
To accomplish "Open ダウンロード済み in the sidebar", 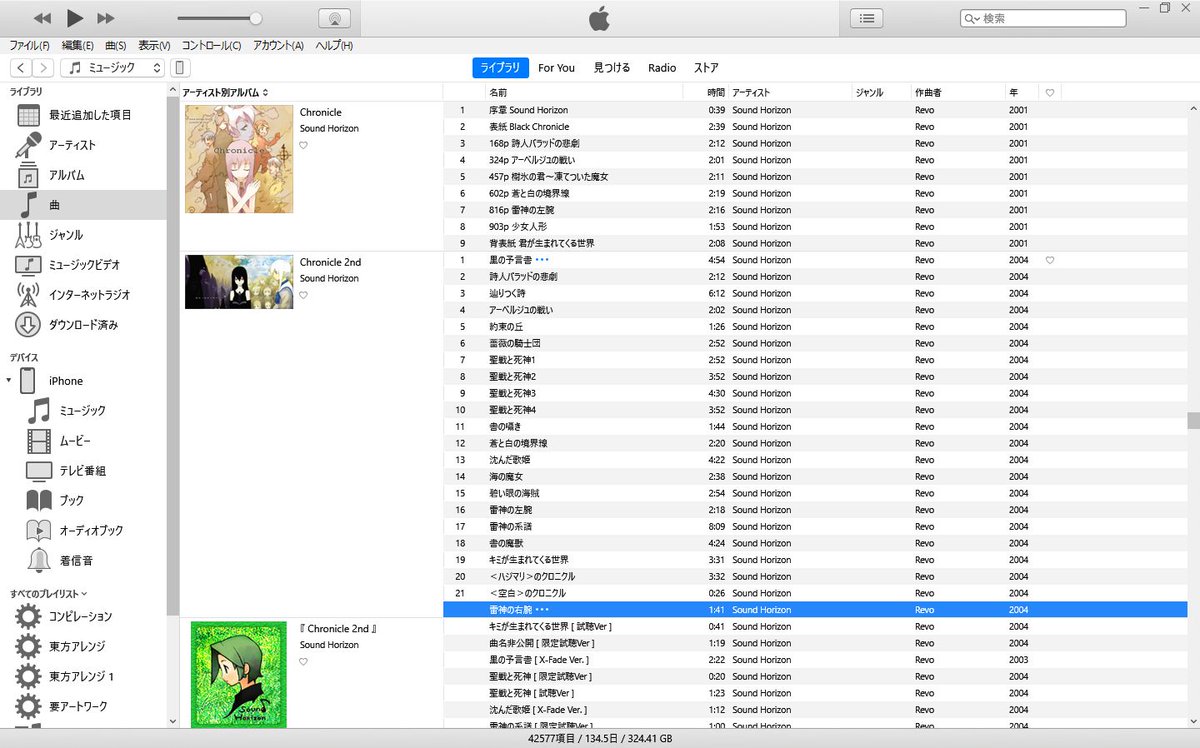I will [x=84, y=325].
